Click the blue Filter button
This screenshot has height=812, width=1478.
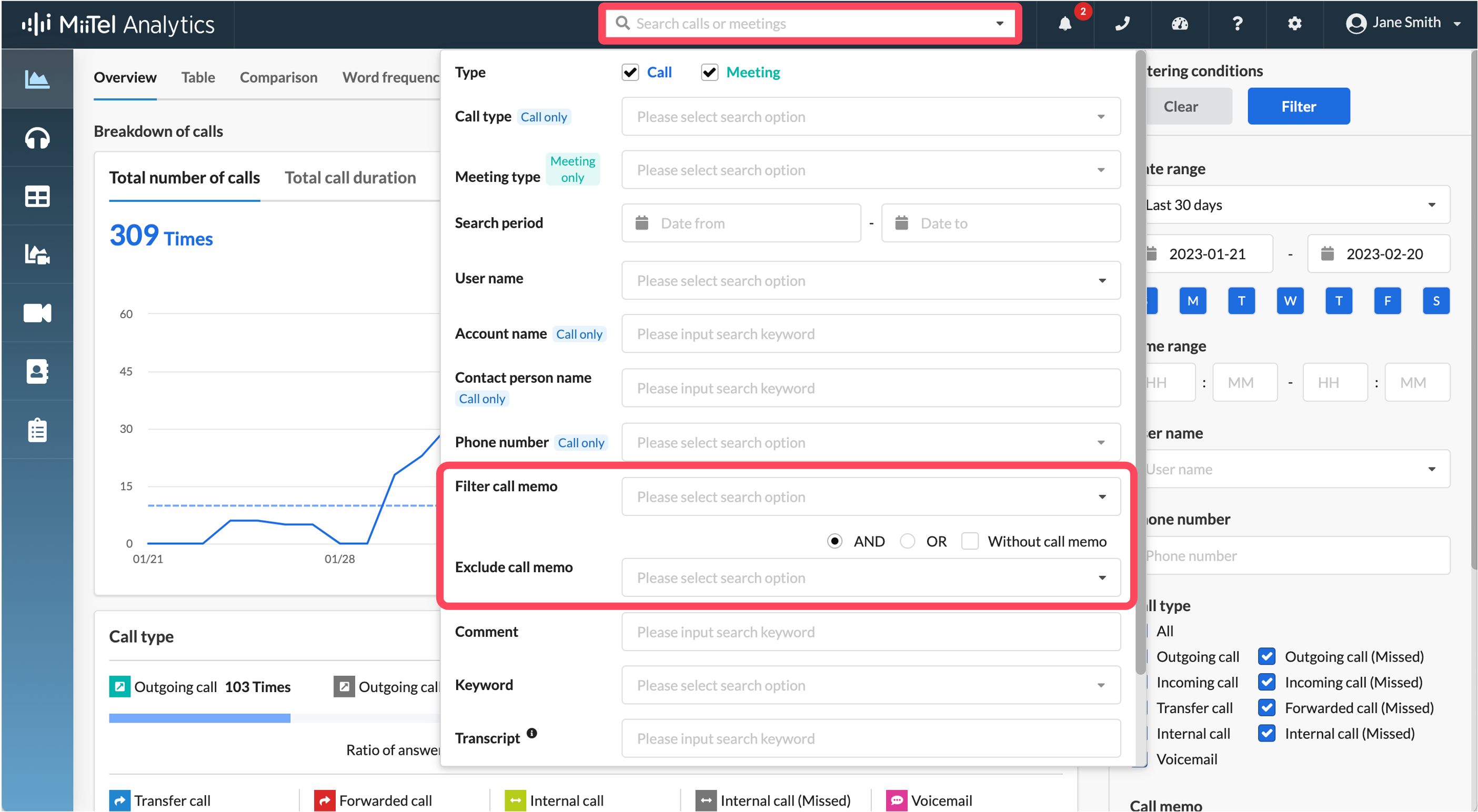click(x=1299, y=106)
